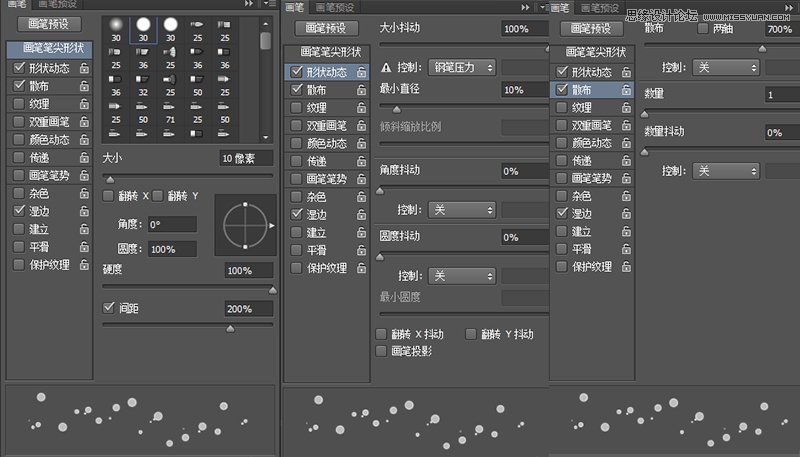Click the 硬度 slider handle
800x457 pixels.
click(x=273, y=290)
